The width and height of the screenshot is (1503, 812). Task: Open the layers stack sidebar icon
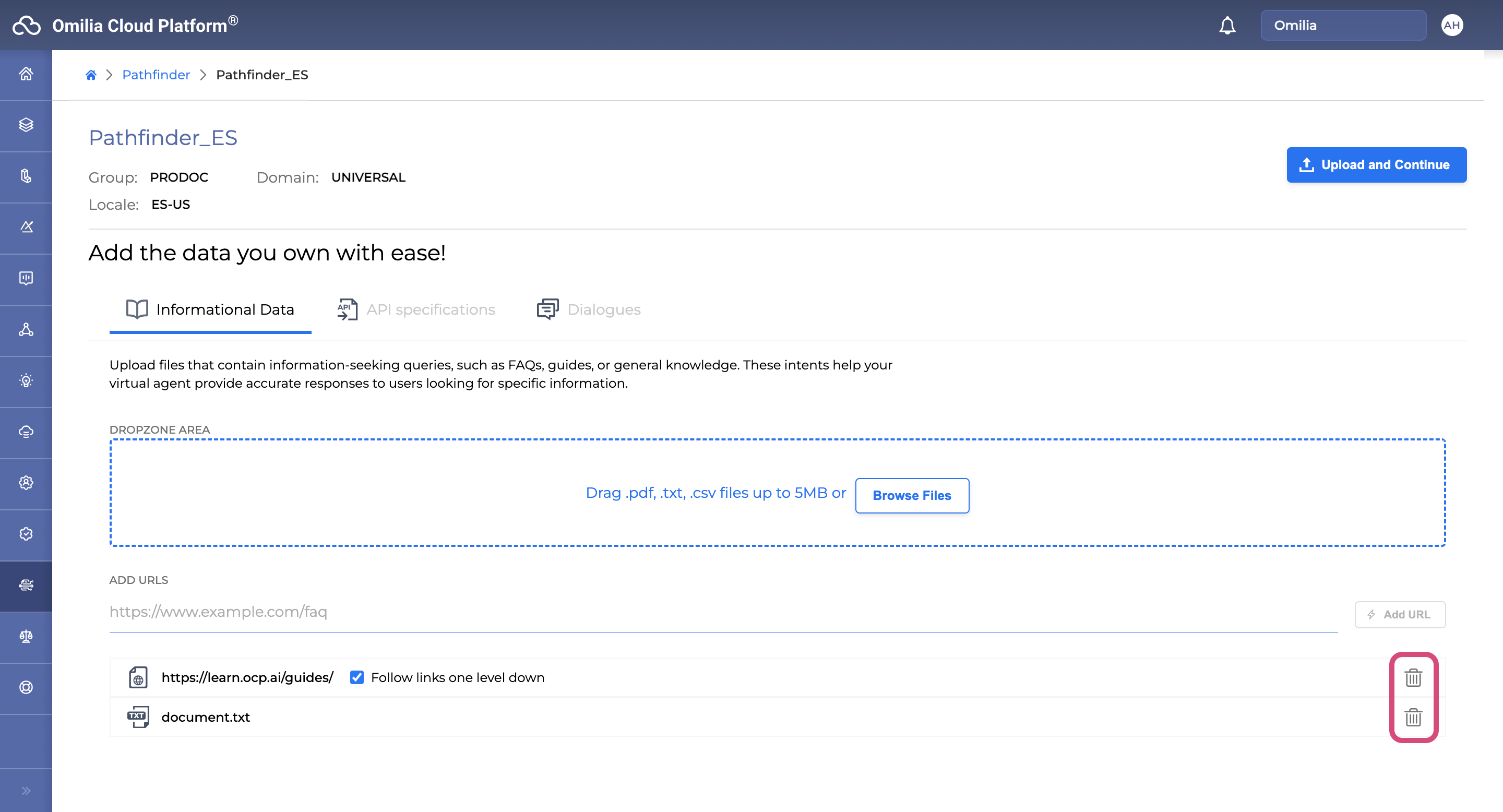26,125
